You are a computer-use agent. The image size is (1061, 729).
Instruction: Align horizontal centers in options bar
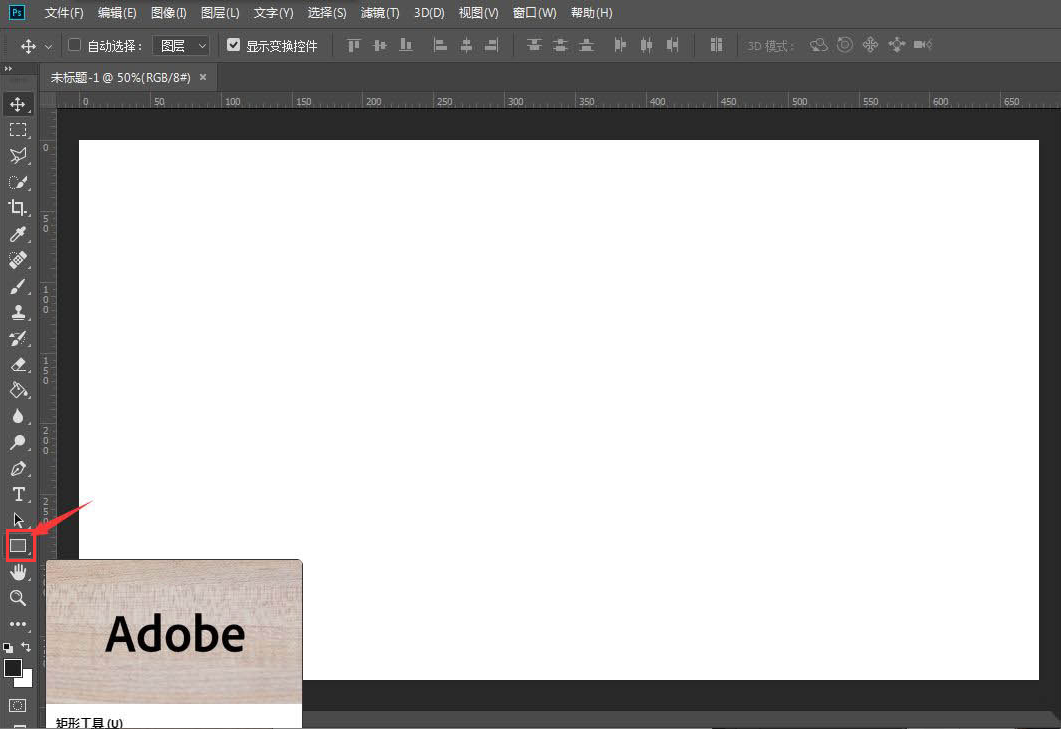(466, 45)
